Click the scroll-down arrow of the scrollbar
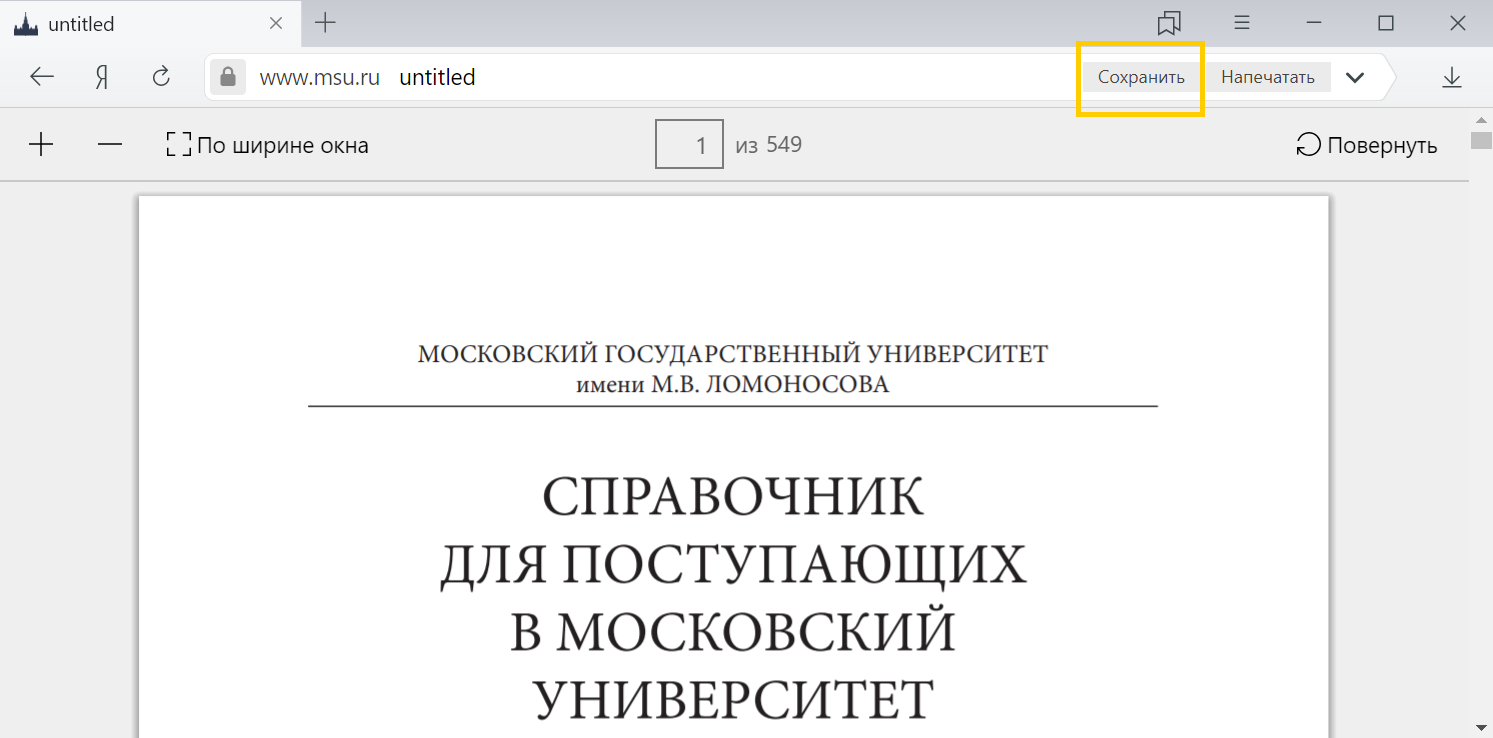The image size is (1493, 738). click(1481, 726)
